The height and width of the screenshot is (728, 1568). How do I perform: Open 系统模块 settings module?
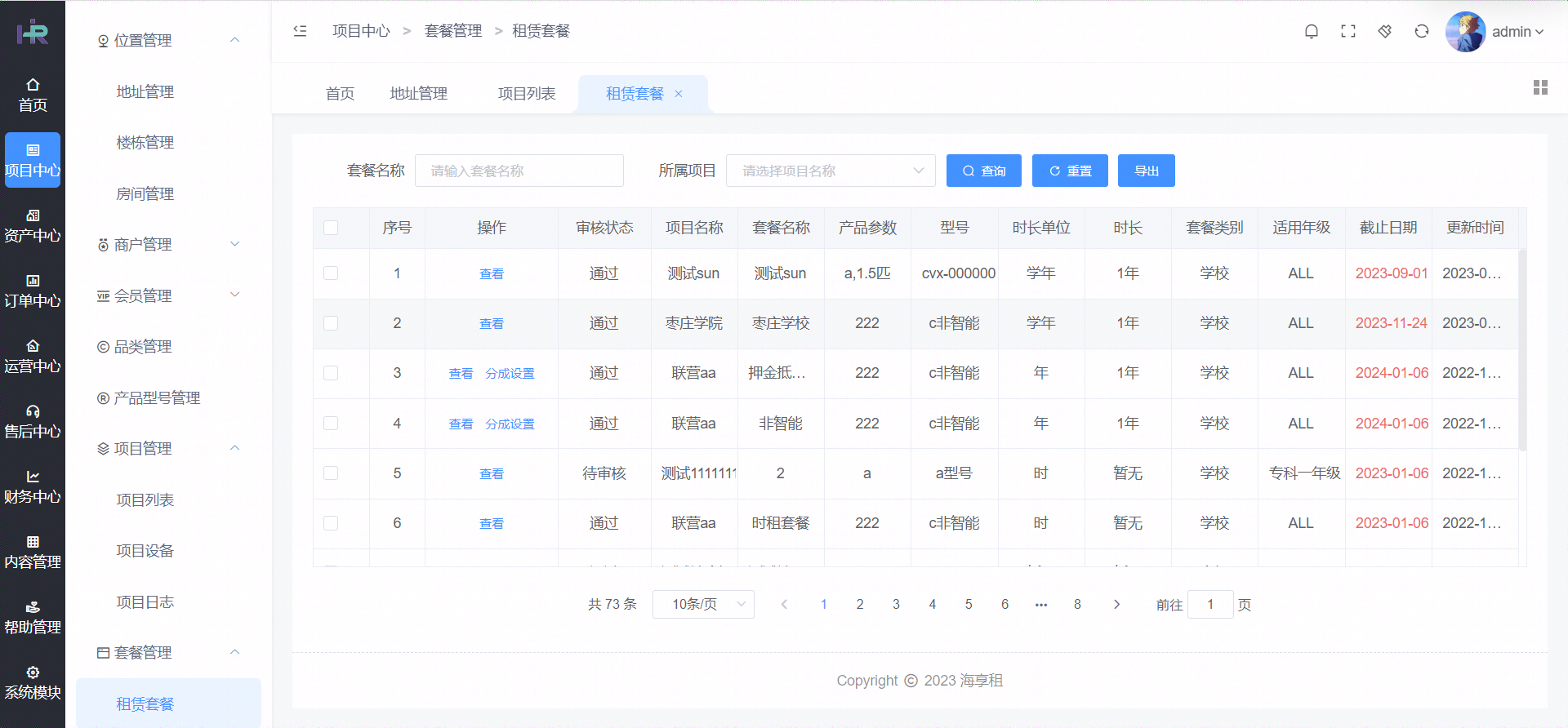tap(33, 682)
